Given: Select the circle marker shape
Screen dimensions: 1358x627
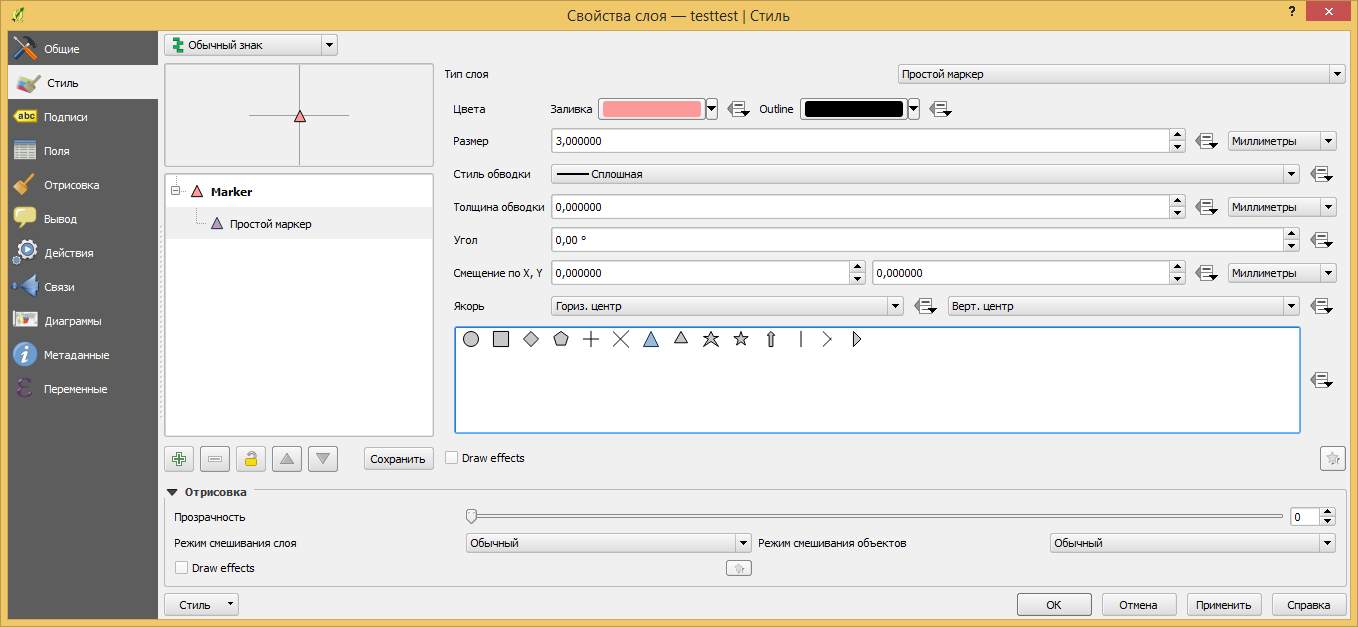Looking at the screenshot, I should click(x=471, y=339).
